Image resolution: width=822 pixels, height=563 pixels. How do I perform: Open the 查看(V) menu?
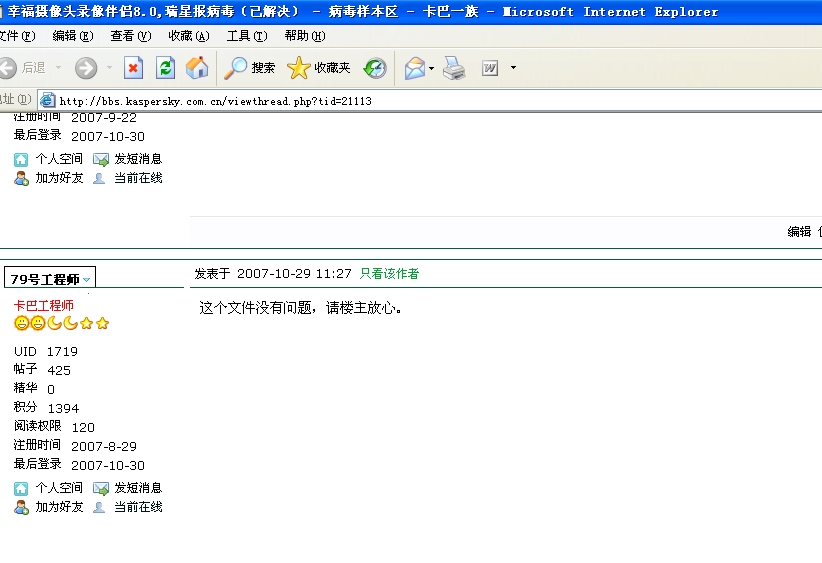tap(131, 36)
